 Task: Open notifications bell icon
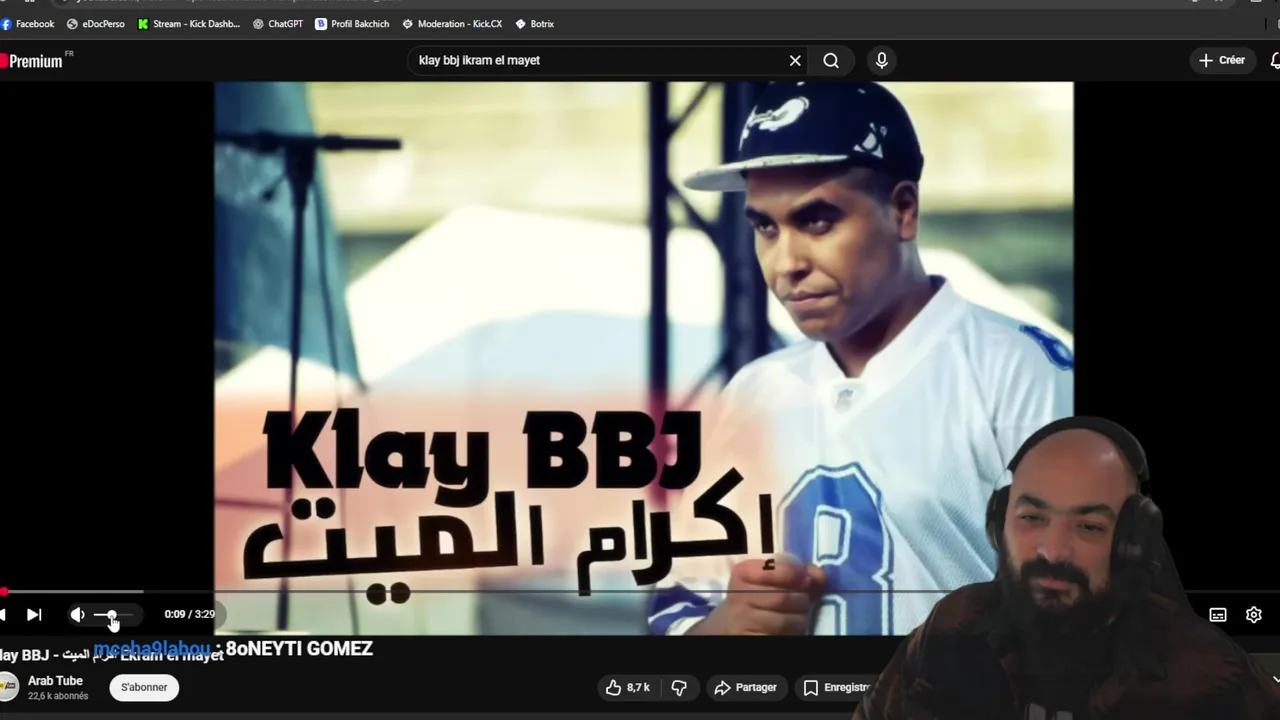pos(1274,61)
